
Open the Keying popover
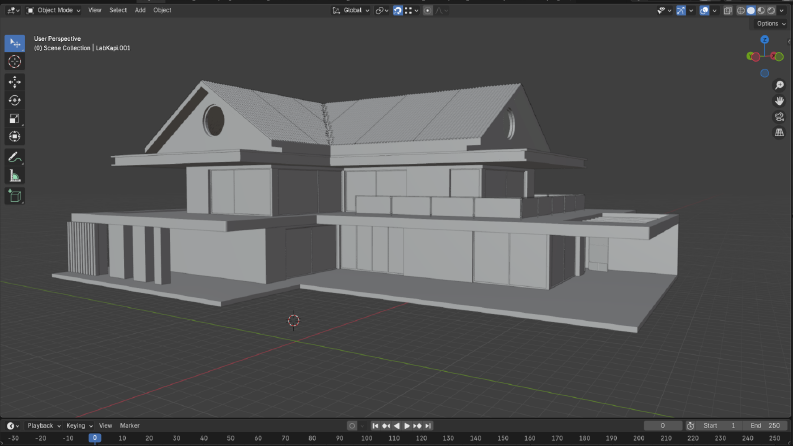79,426
